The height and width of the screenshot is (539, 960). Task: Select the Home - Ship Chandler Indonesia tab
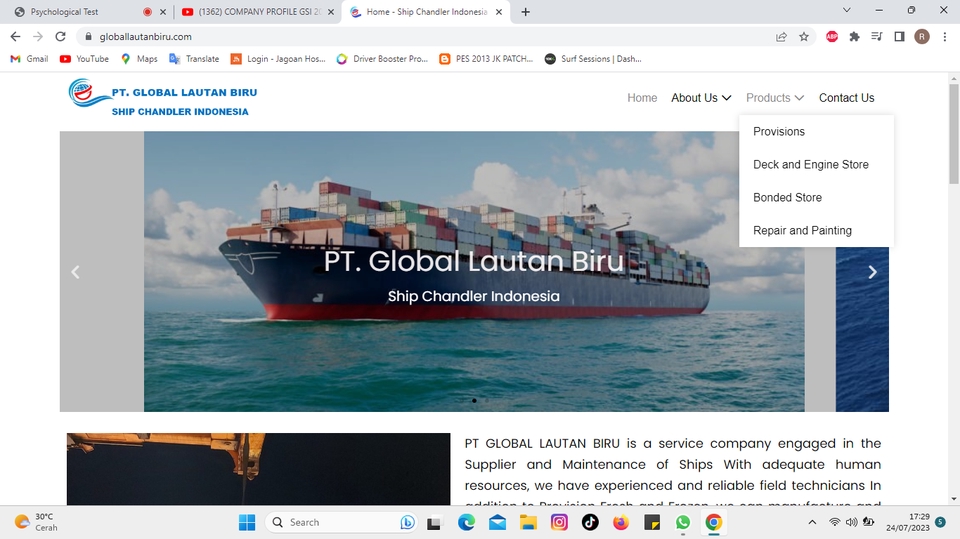coord(427,12)
